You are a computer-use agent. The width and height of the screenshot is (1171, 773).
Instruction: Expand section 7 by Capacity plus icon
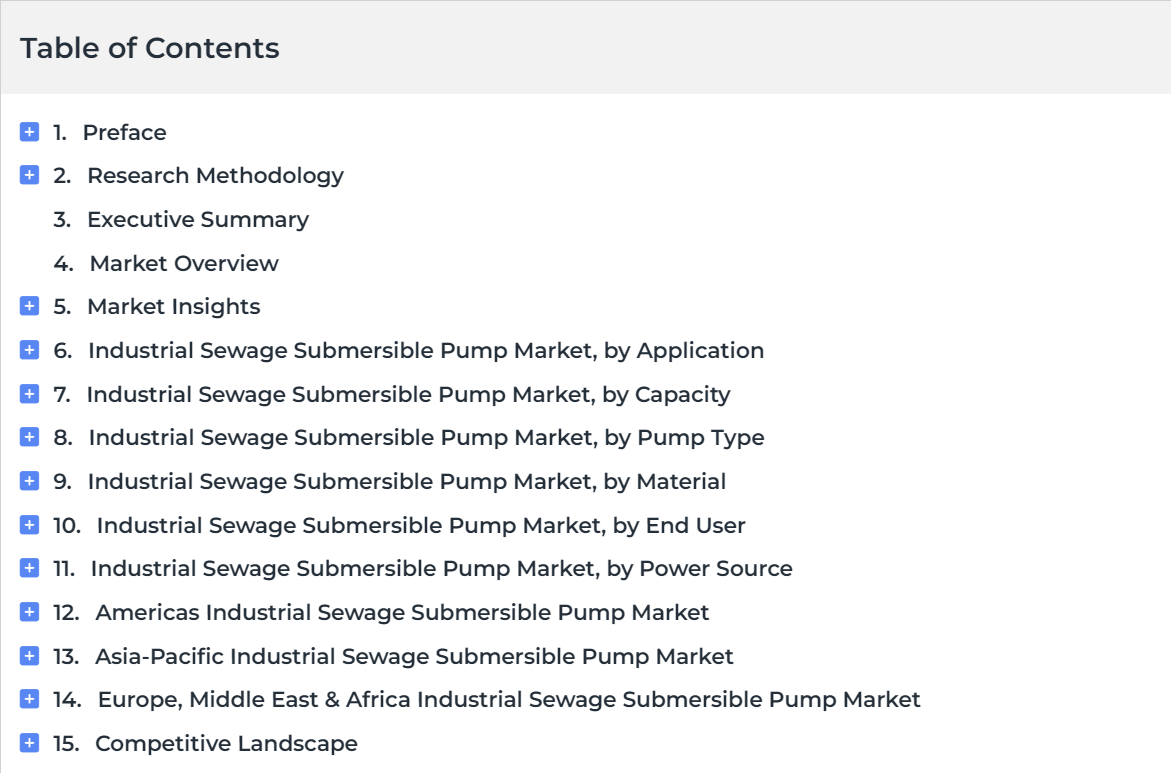(29, 394)
